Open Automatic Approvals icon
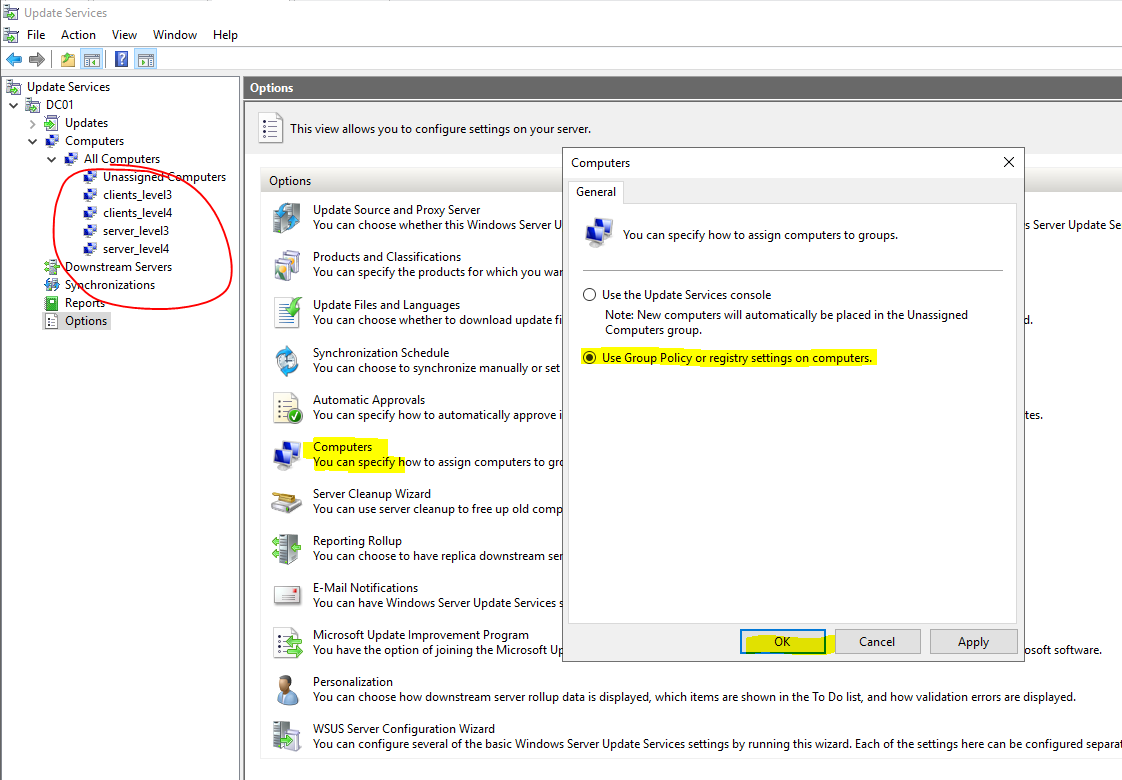This screenshot has width=1122, height=780. 287,408
